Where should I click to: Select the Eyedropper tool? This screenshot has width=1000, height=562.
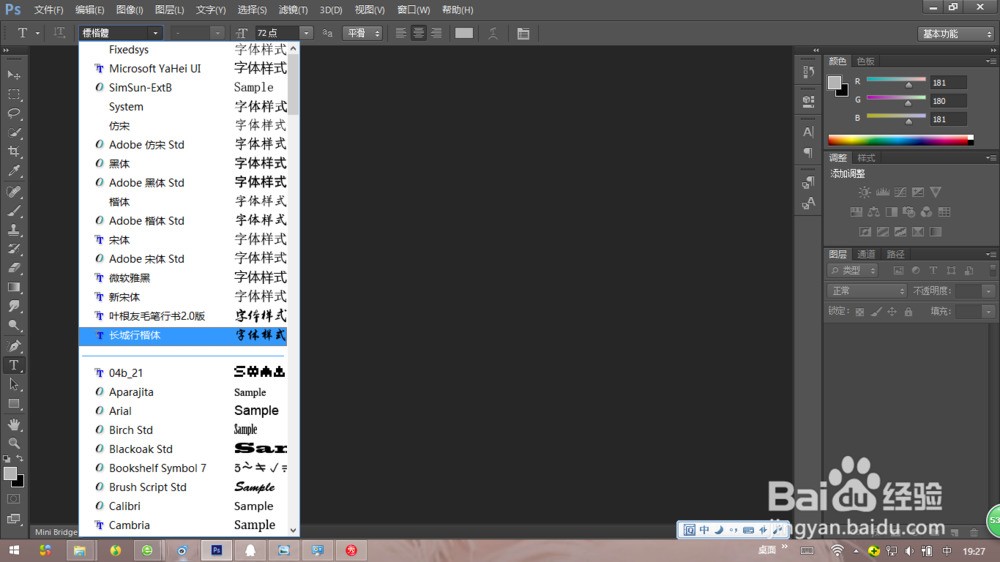click(x=13, y=171)
